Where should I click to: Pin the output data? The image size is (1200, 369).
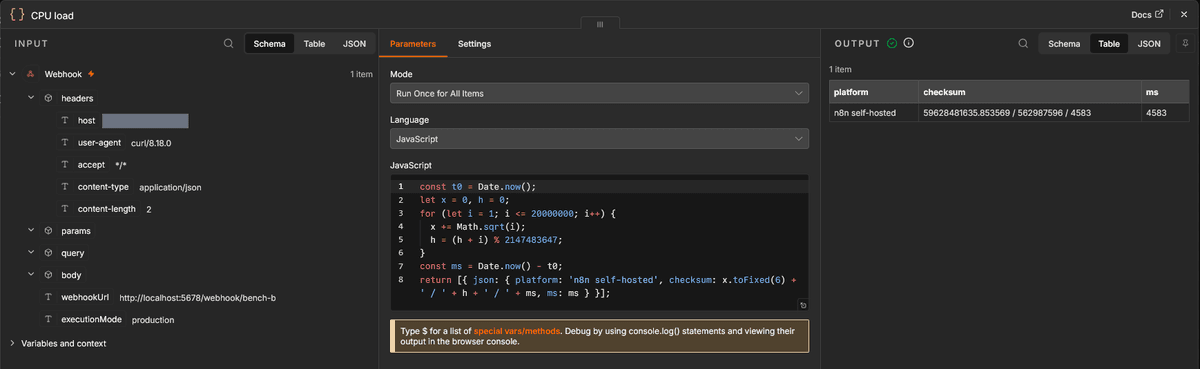click(x=1185, y=44)
